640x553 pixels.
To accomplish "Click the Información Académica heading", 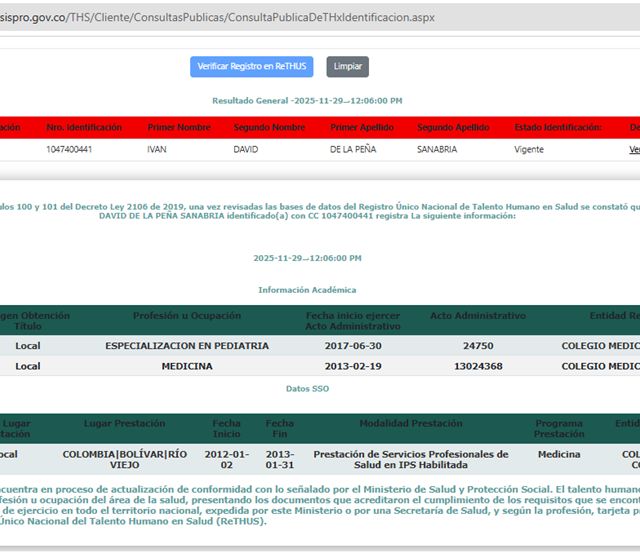I will coord(307,290).
